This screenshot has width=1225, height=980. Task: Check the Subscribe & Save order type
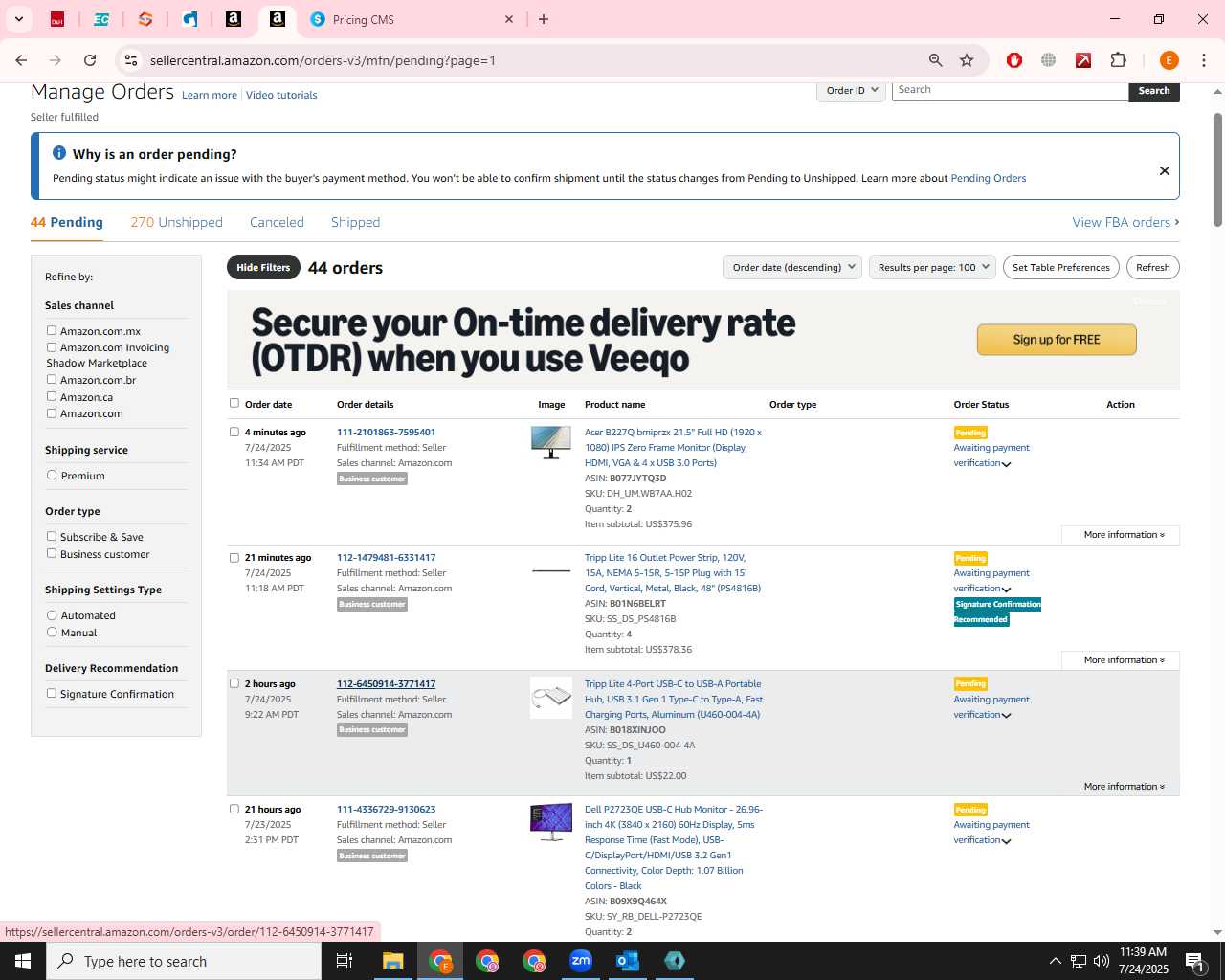pos(52,536)
